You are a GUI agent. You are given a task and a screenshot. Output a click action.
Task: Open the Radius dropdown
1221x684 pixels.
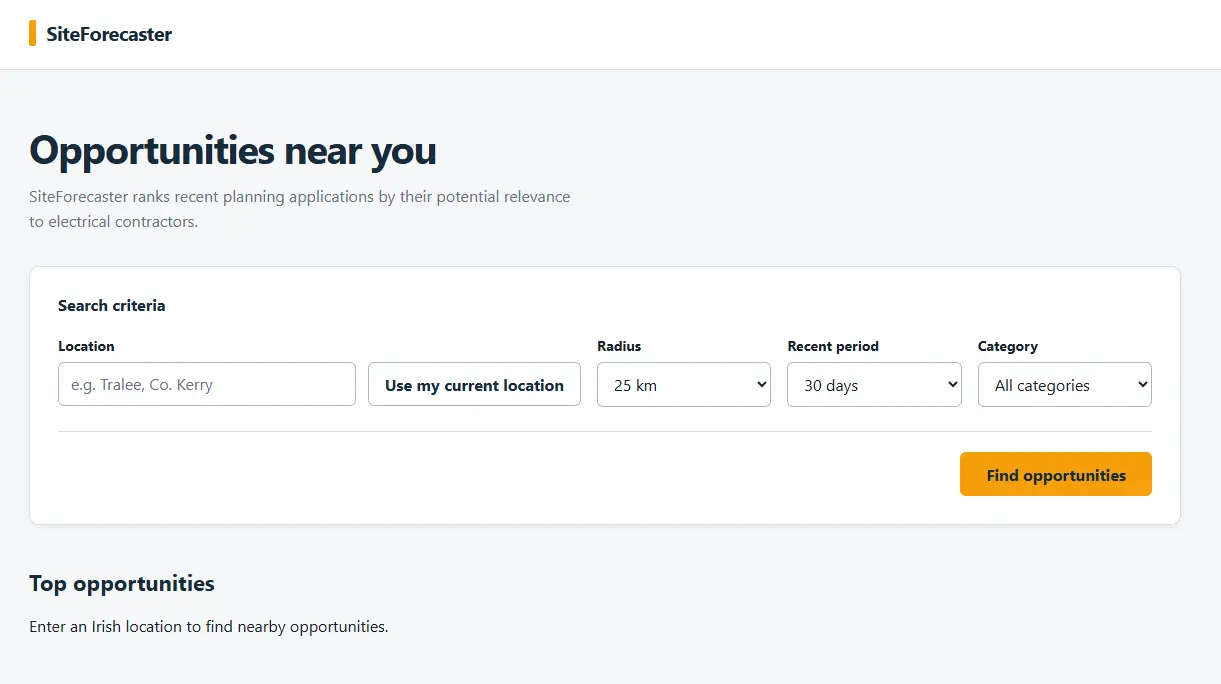[684, 385]
